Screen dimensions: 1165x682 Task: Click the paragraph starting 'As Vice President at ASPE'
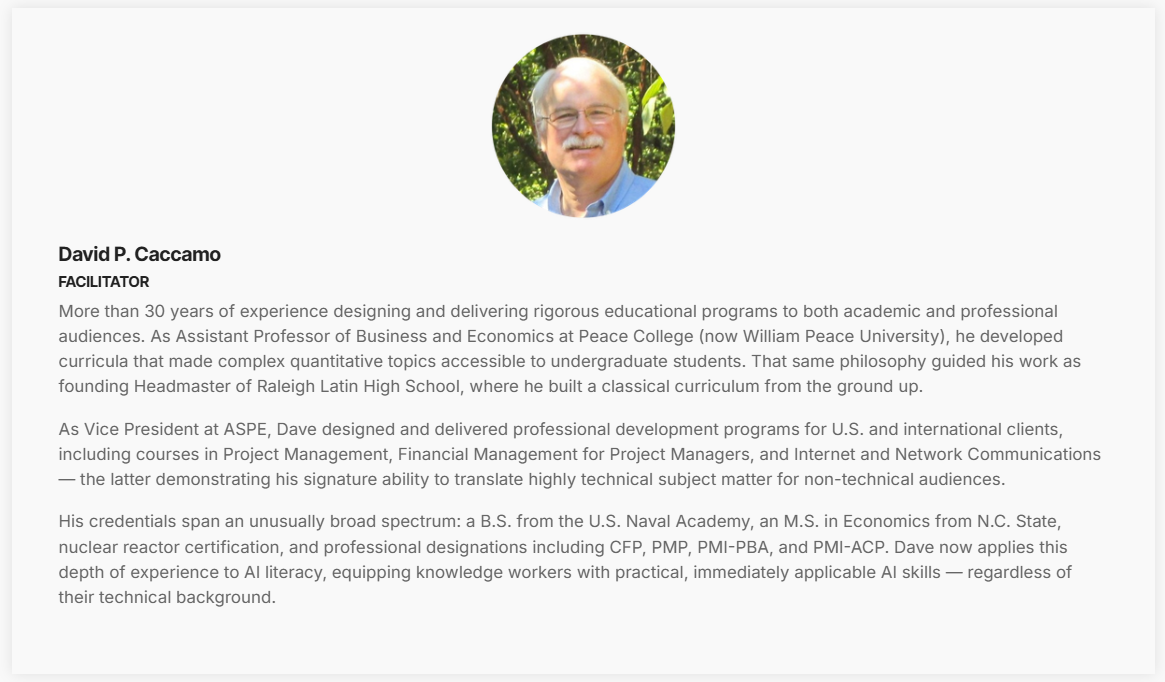coord(580,454)
